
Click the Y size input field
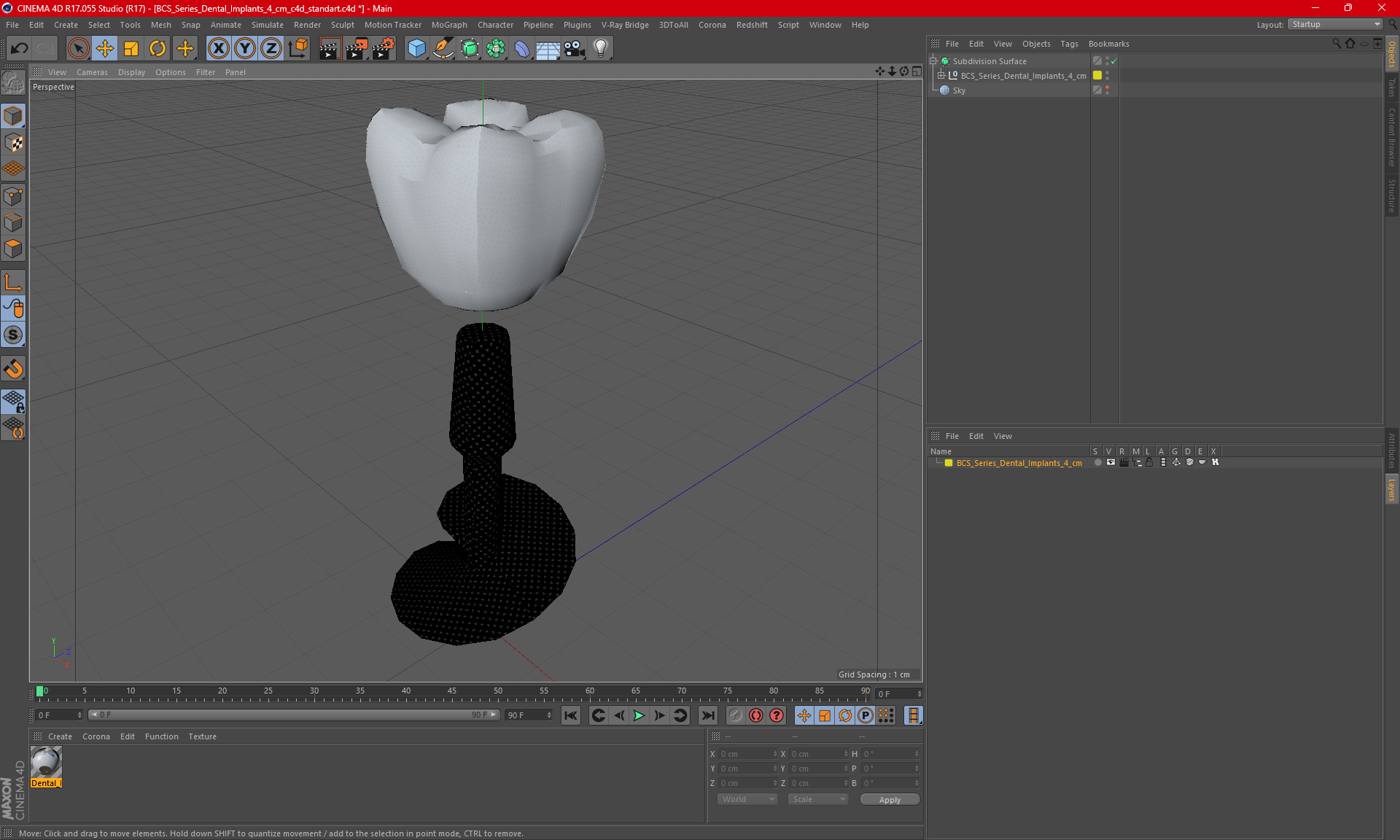[x=817, y=769]
